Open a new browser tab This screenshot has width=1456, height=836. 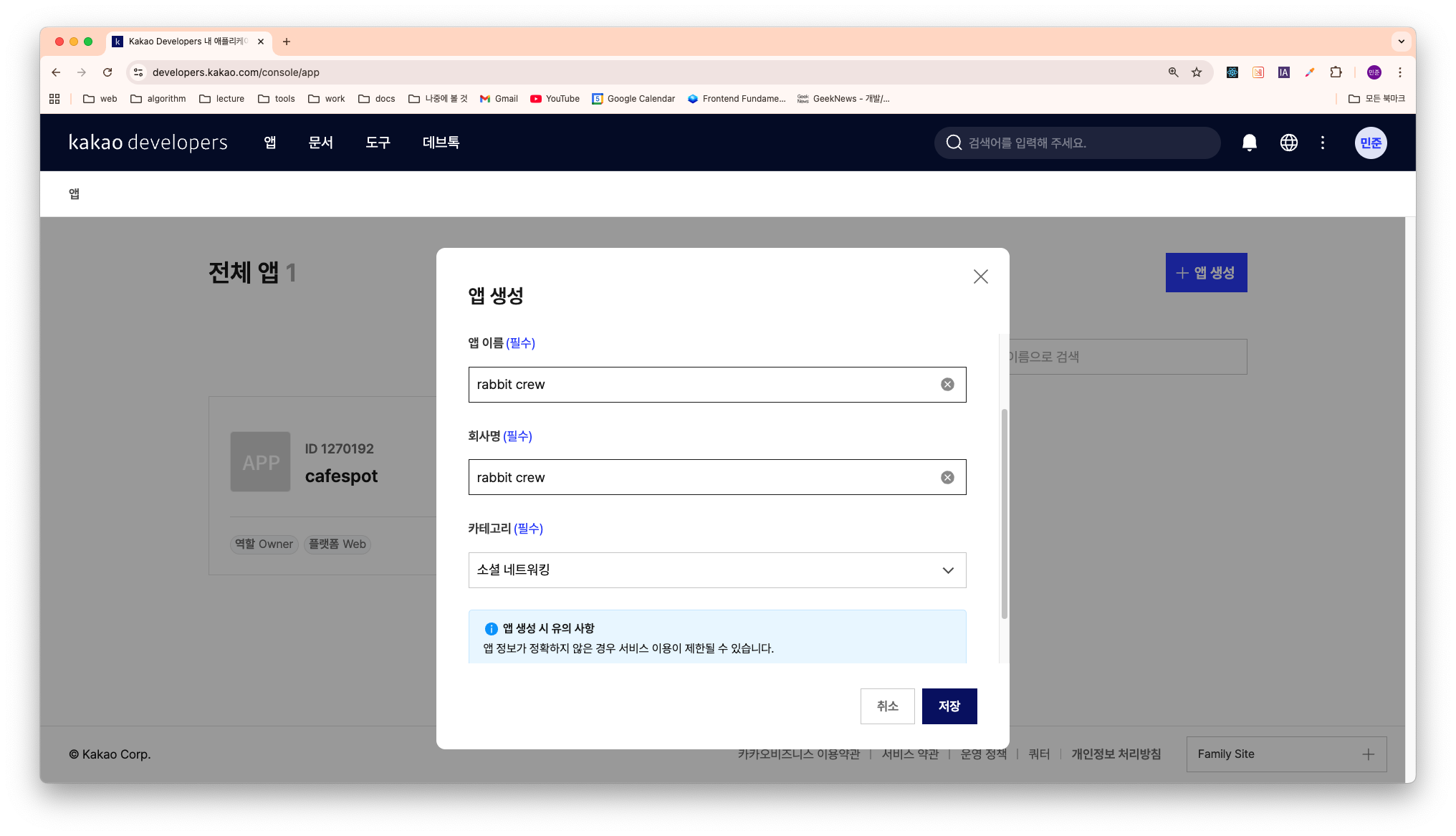tap(287, 42)
